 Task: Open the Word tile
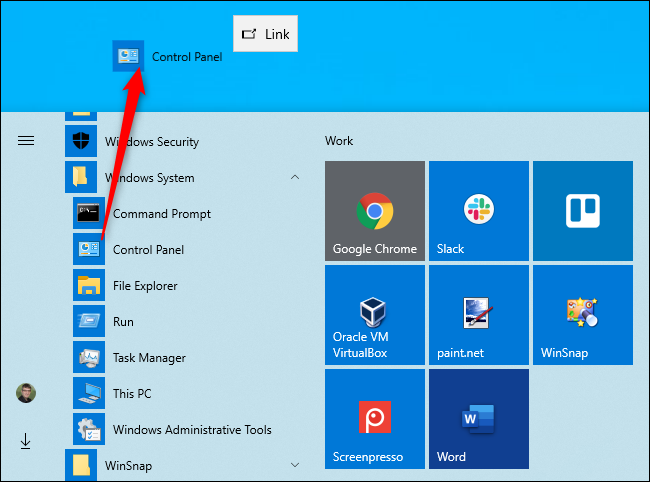point(478,418)
